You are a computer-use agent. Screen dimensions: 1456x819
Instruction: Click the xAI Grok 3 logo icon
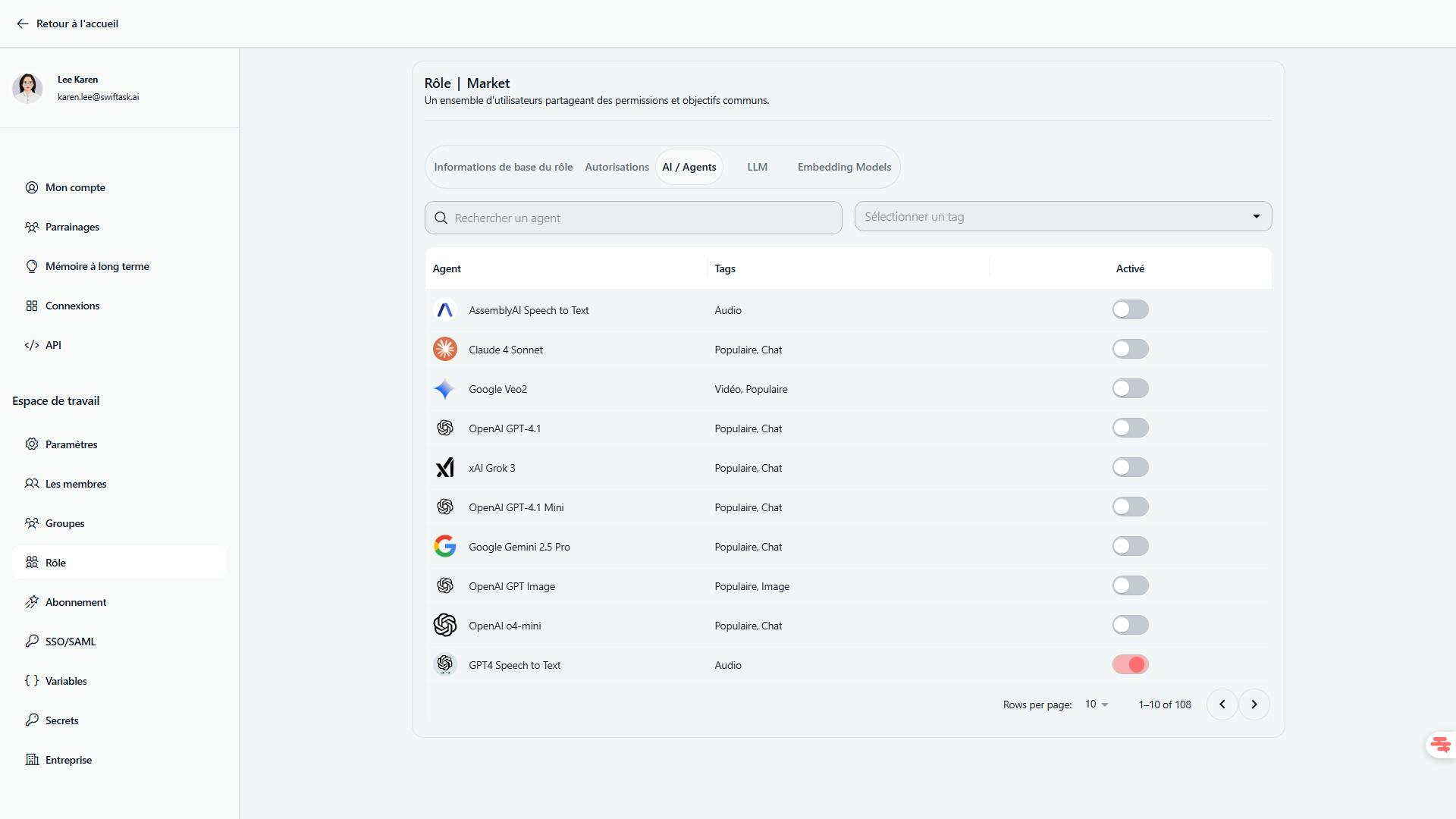[445, 467]
